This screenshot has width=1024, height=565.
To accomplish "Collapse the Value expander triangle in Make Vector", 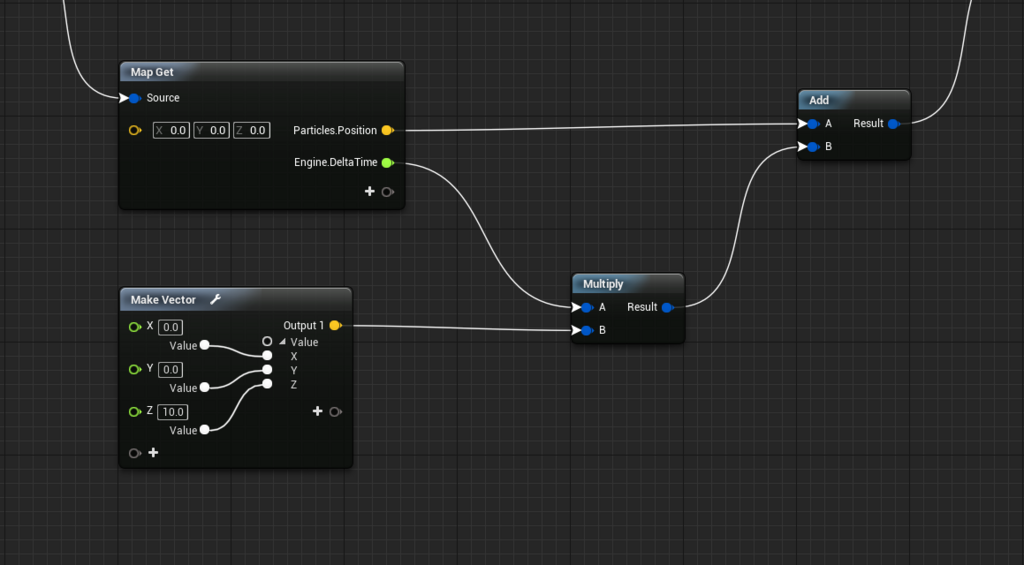I will coord(282,342).
